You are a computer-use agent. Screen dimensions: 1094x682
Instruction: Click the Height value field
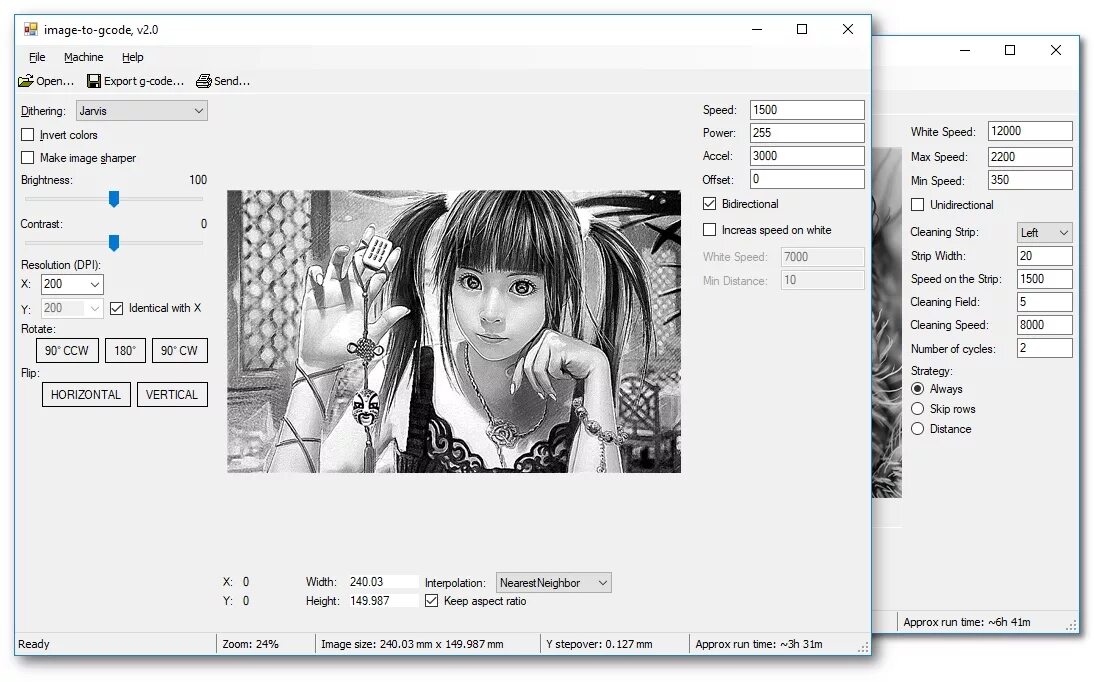383,600
